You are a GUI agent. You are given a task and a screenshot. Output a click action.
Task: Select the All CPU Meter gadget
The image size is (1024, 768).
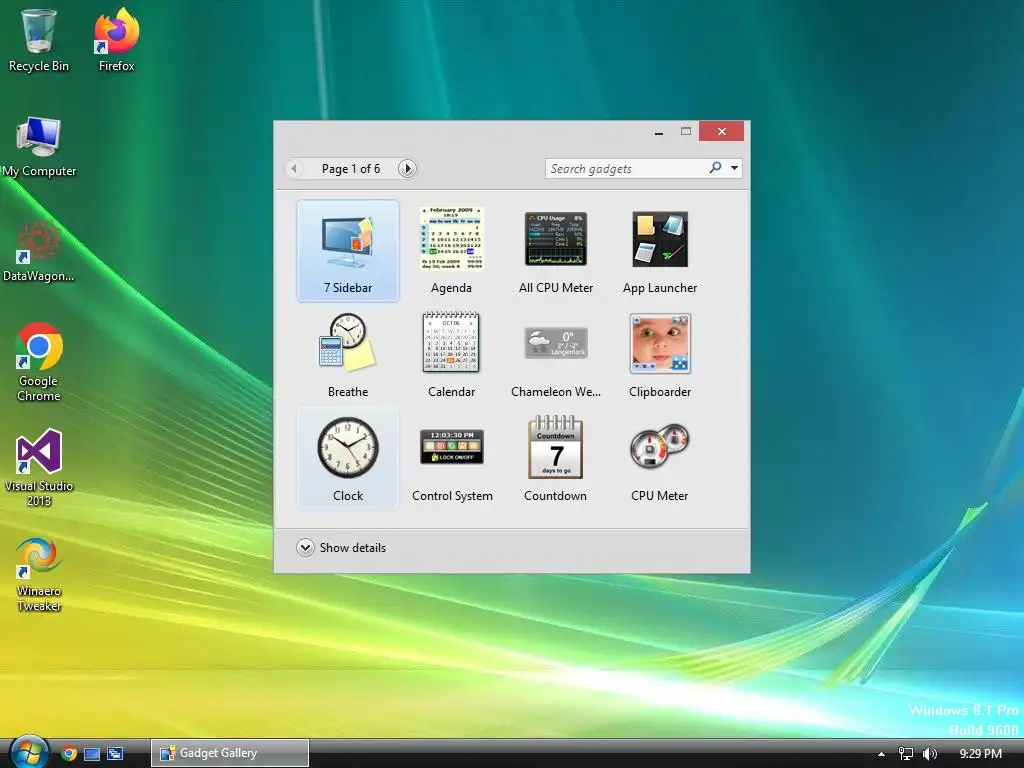click(556, 251)
